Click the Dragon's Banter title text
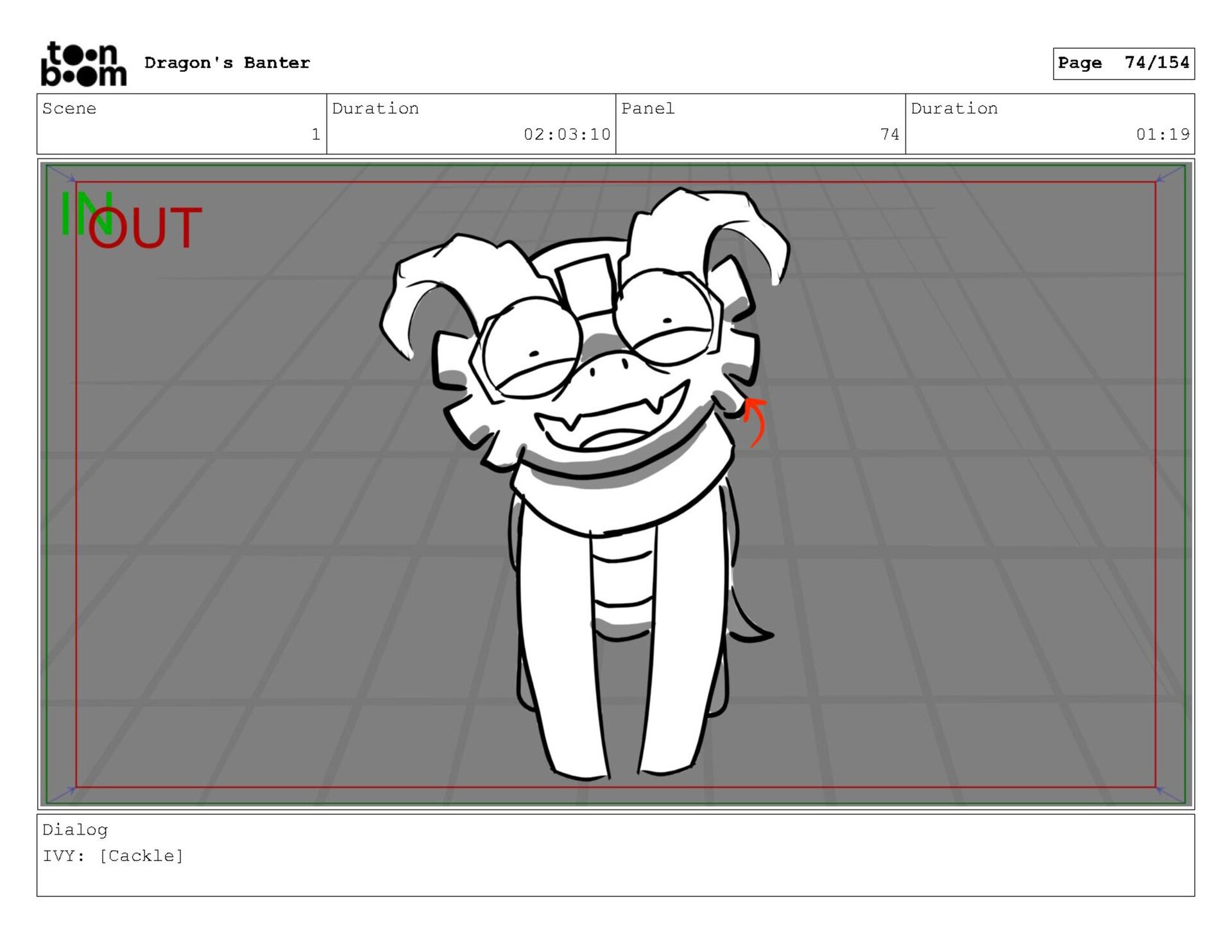 point(227,63)
